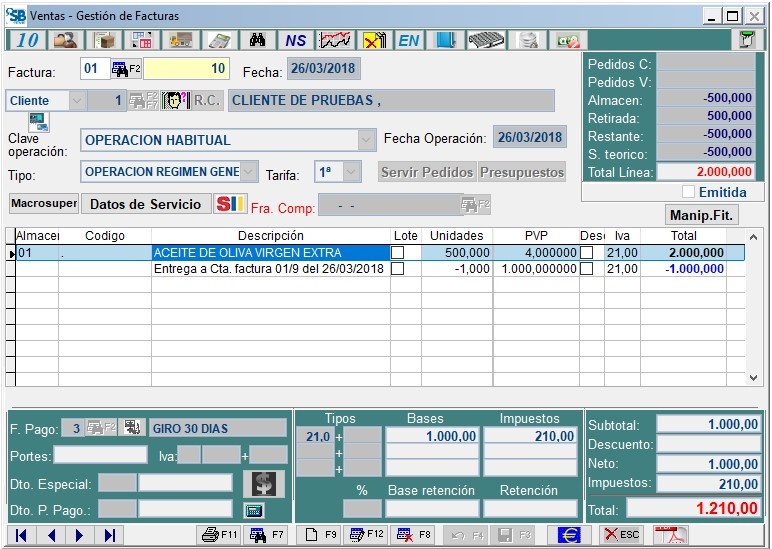The image size is (772, 549).
Task: Click the small computer icon under Cliente
Action: 39,122
